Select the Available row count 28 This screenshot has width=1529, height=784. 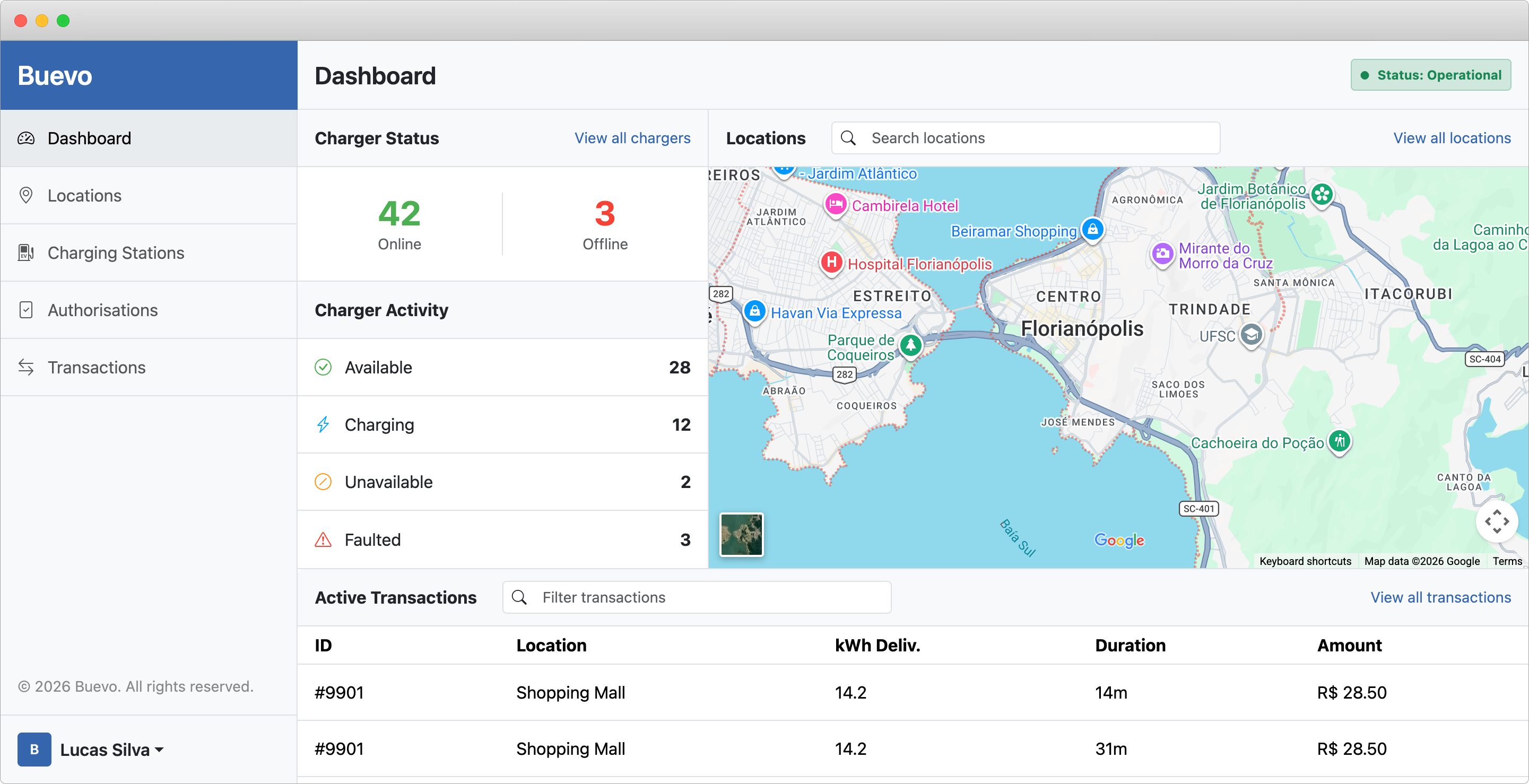[x=680, y=368]
